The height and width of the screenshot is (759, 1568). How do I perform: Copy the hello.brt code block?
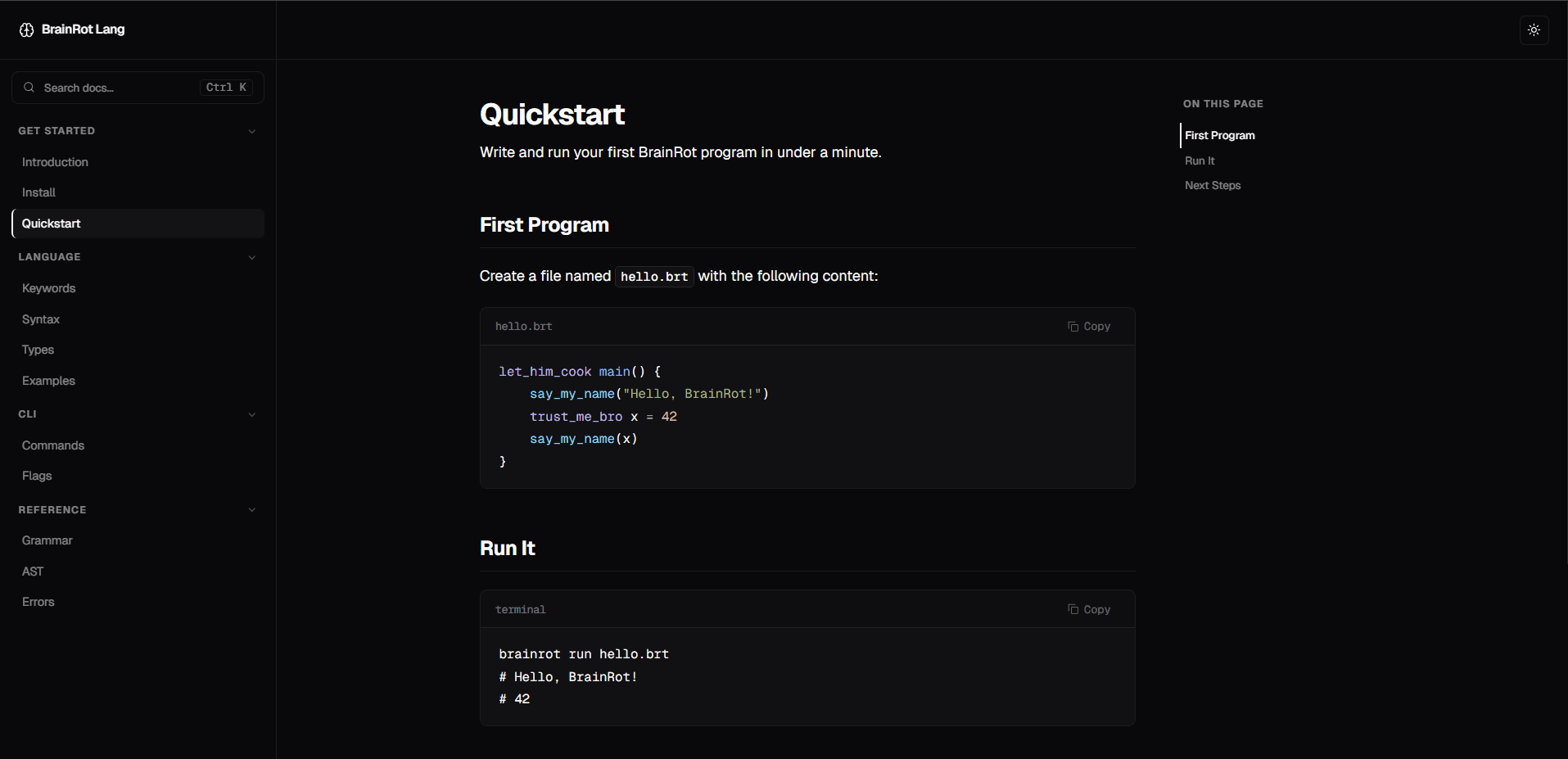coord(1089,327)
